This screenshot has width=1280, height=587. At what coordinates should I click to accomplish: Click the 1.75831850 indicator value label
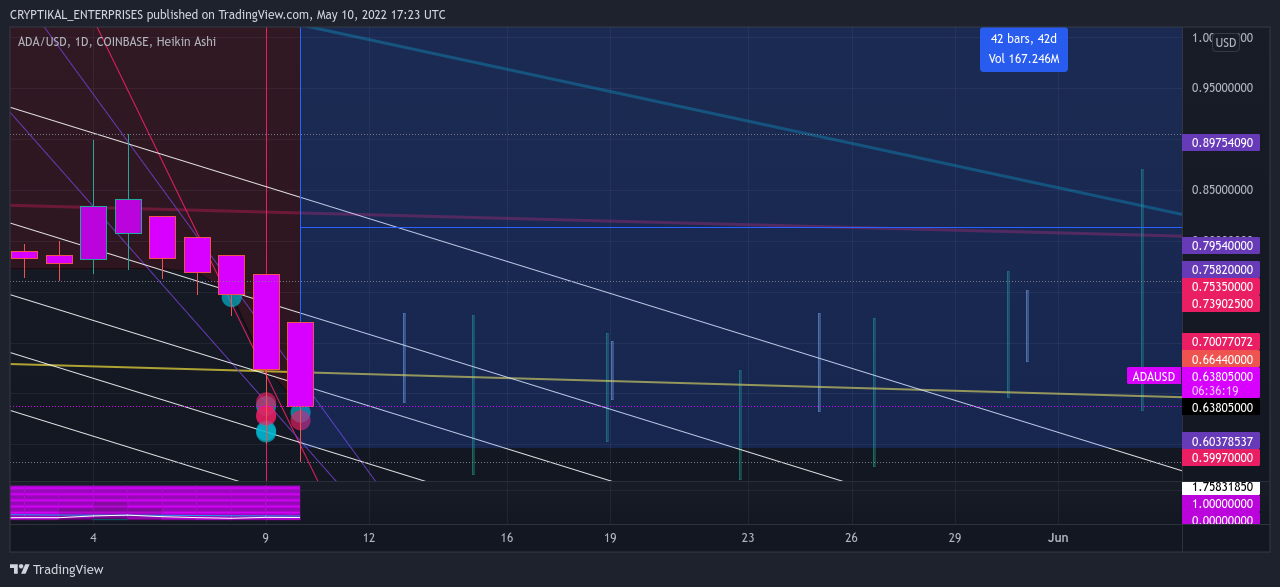click(1221, 488)
